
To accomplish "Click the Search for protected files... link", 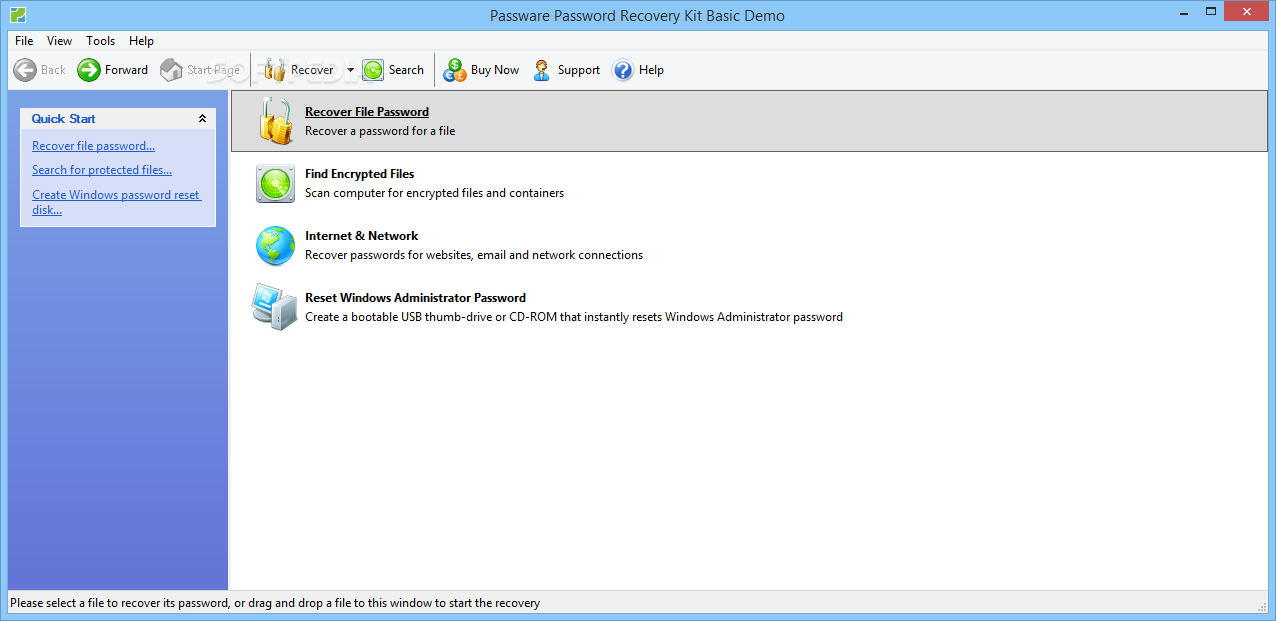I will (x=102, y=170).
